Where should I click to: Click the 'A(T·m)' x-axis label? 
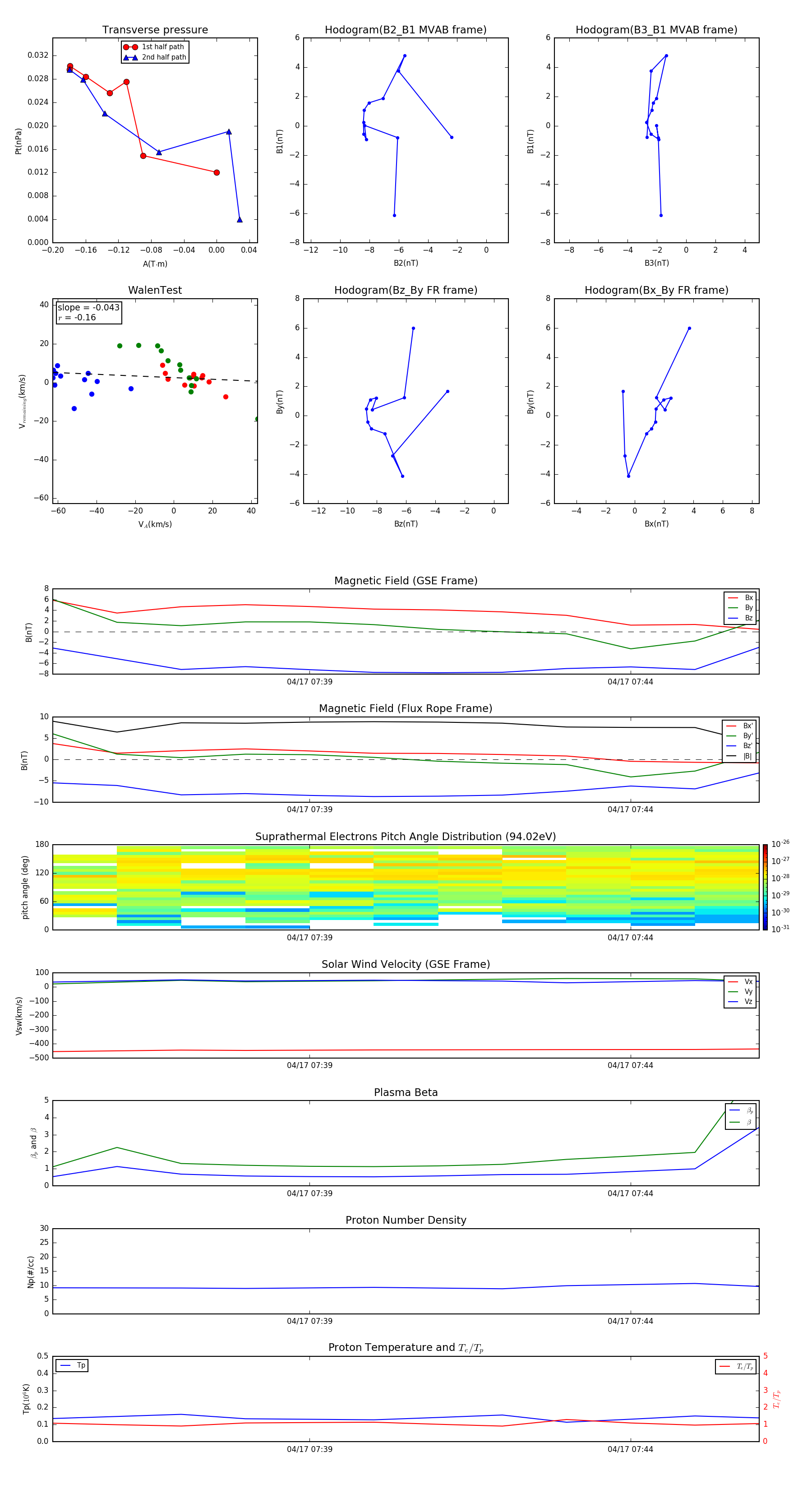tap(155, 264)
